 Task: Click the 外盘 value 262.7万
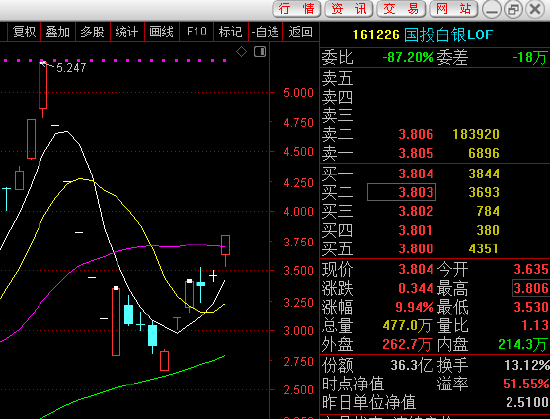(407, 345)
